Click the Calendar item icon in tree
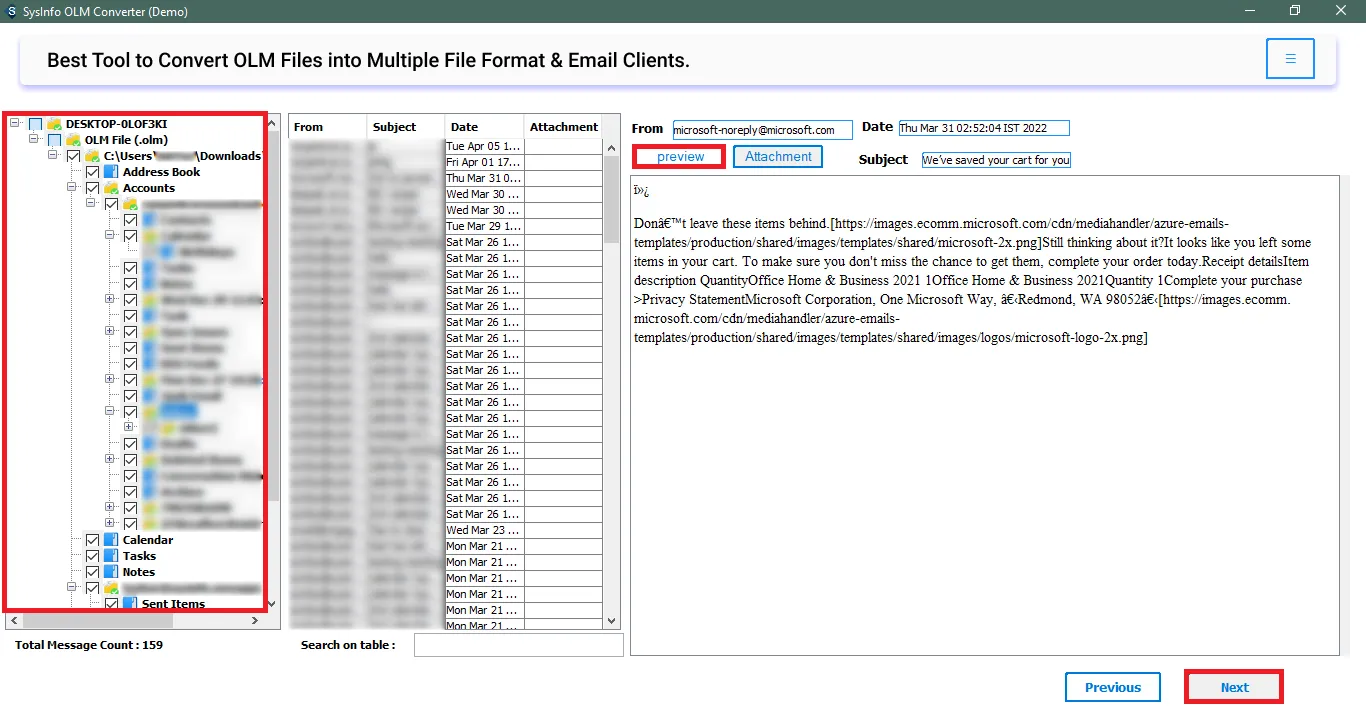This screenshot has width=1366, height=728. point(111,540)
